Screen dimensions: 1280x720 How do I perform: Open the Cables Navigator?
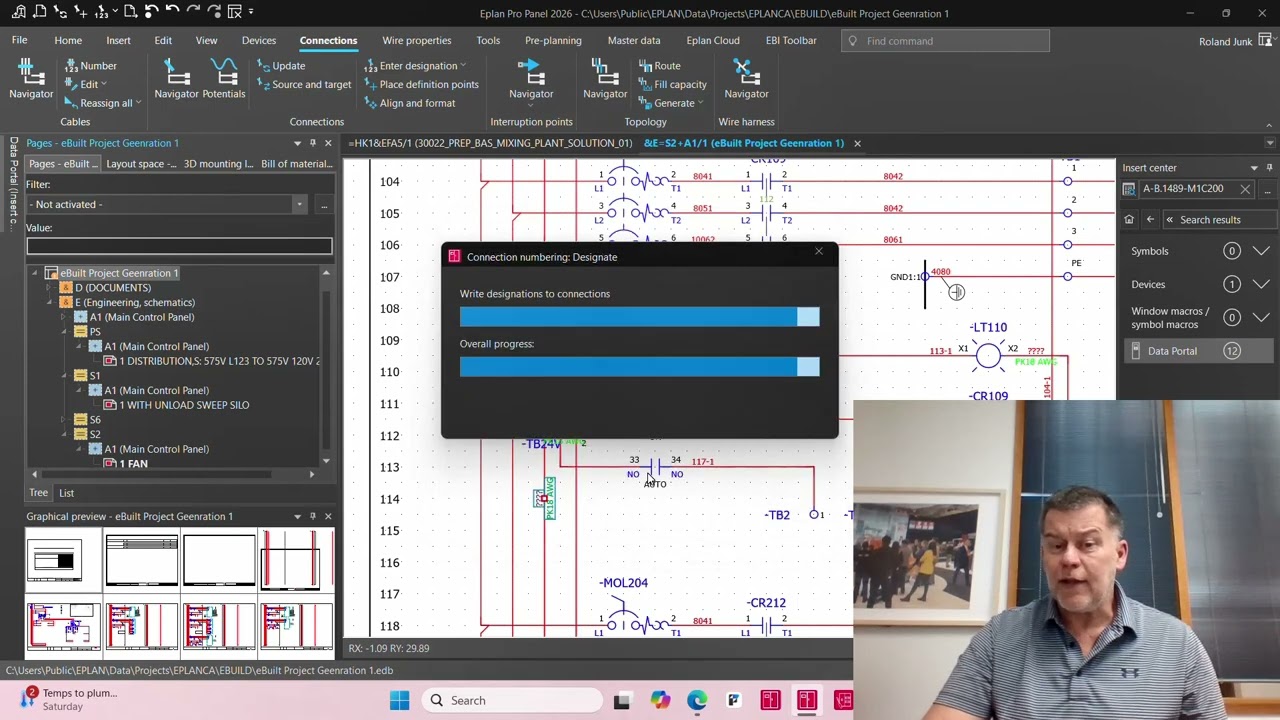click(x=31, y=79)
